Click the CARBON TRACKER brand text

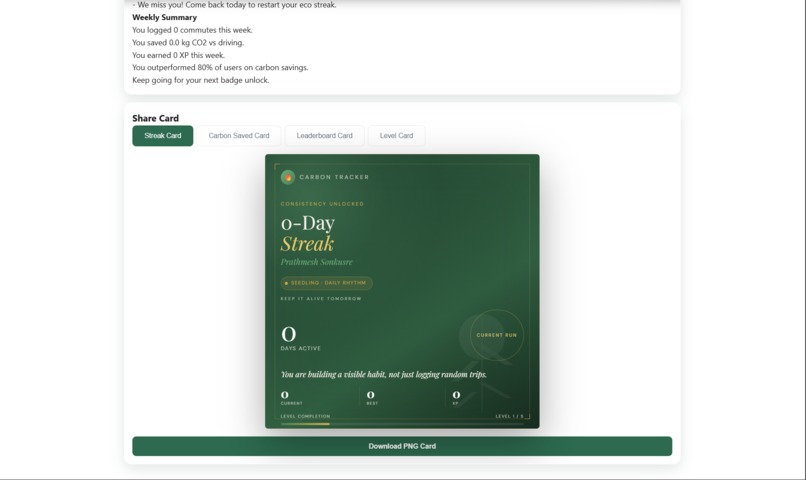(x=334, y=177)
